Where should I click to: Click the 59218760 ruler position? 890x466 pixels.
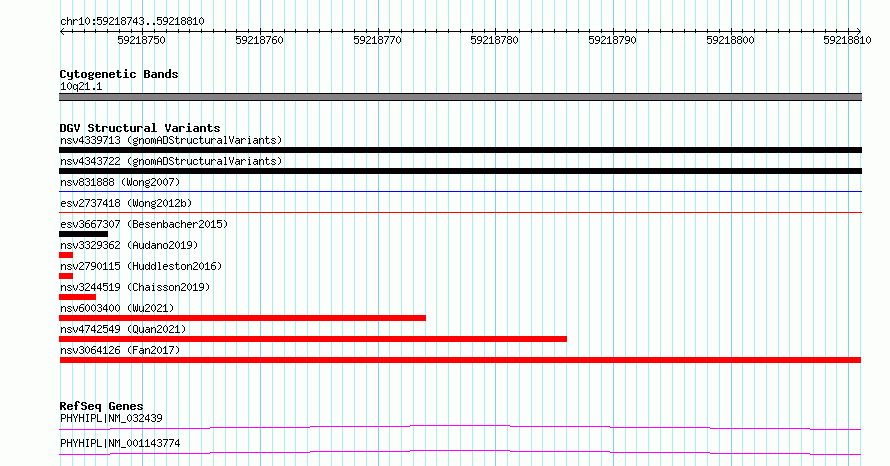point(259,40)
